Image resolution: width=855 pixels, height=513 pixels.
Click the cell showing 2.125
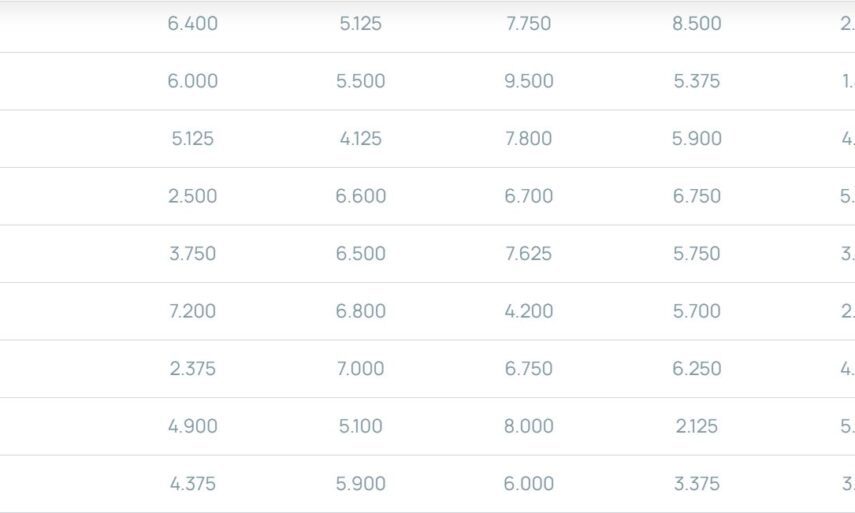[696, 426]
